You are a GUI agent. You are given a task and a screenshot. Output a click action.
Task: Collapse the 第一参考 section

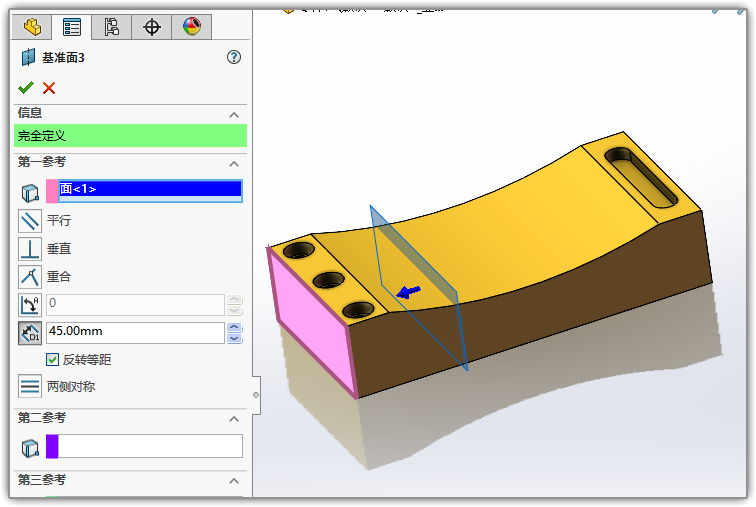(x=234, y=163)
